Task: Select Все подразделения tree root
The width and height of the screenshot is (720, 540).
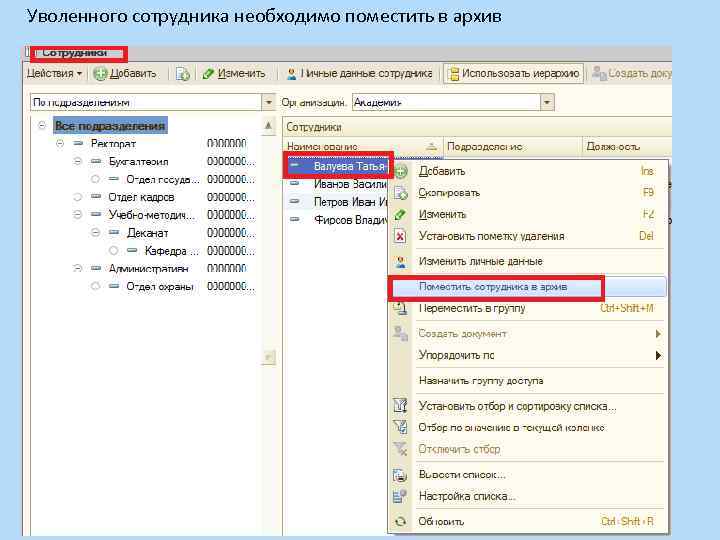Action: click(x=110, y=126)
